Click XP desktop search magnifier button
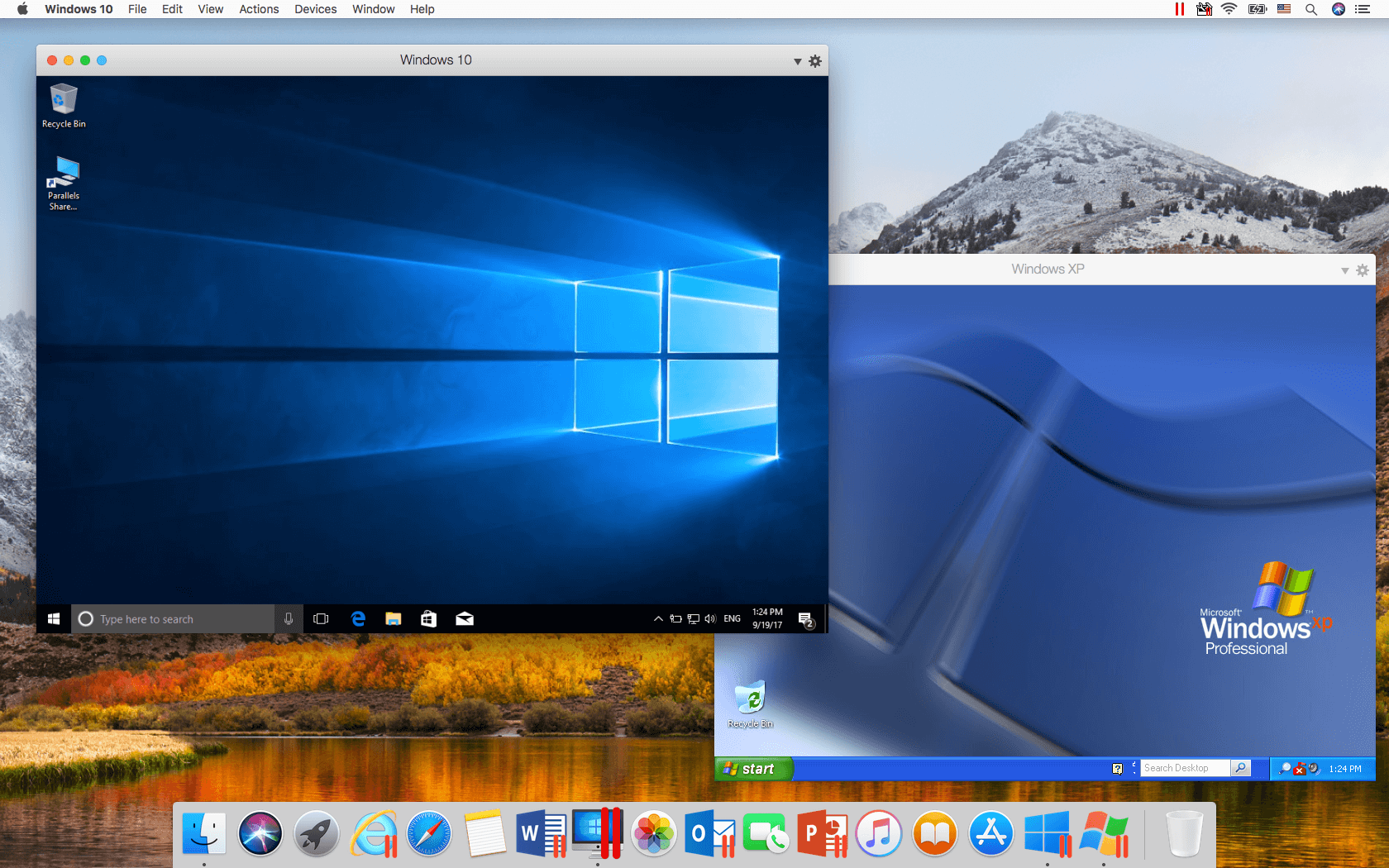The height and width of the screenshot is (868, 1389). [1240, 768]
